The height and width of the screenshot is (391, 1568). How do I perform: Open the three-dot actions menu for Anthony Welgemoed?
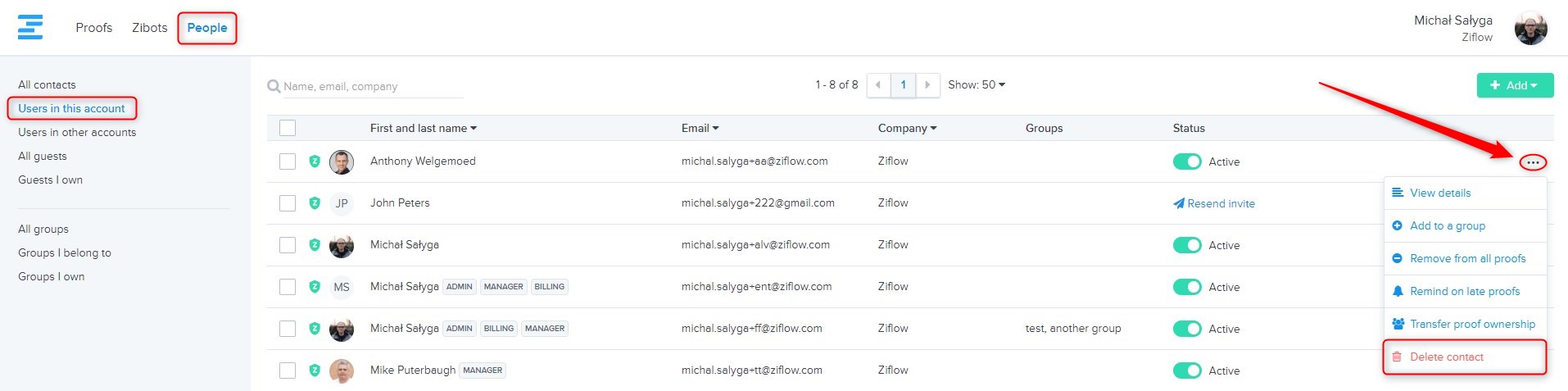1532,162
